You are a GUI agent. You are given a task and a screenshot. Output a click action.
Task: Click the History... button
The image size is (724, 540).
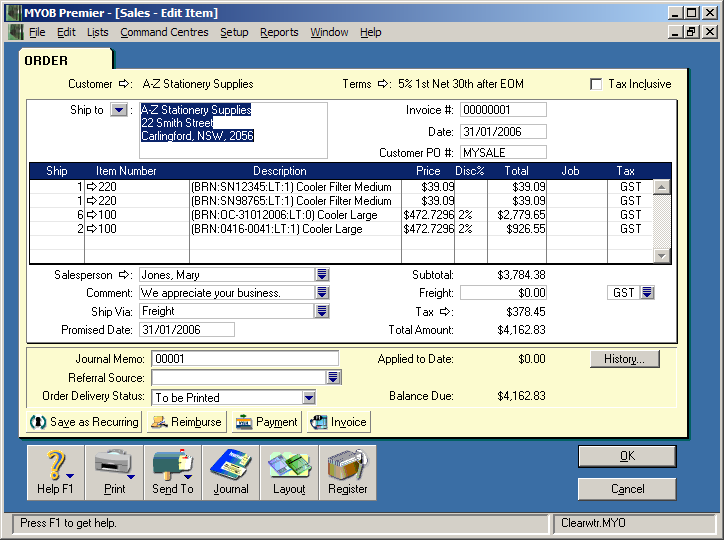click(x=625, y=359)
